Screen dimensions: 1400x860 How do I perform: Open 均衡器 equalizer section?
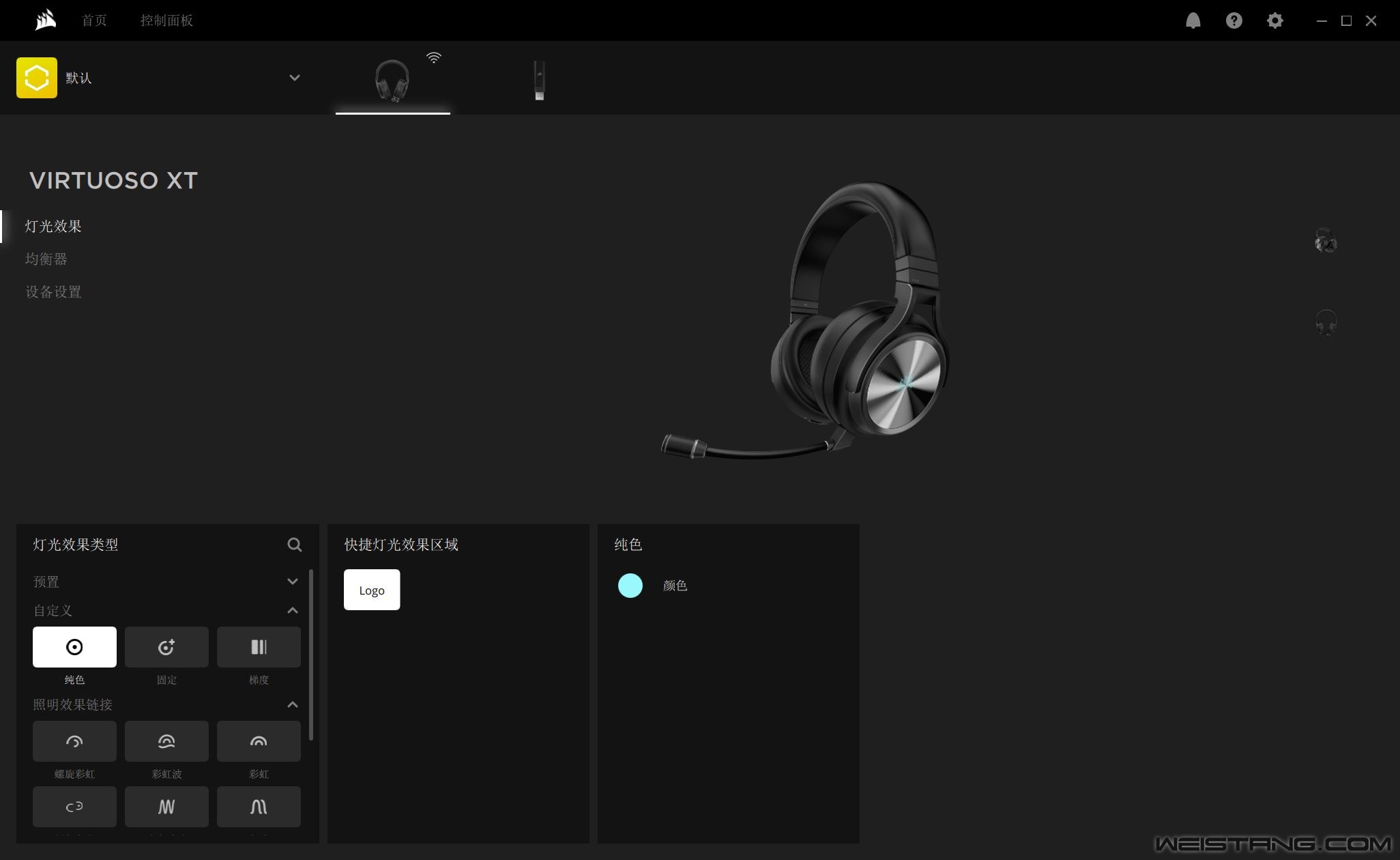[46, 259]
